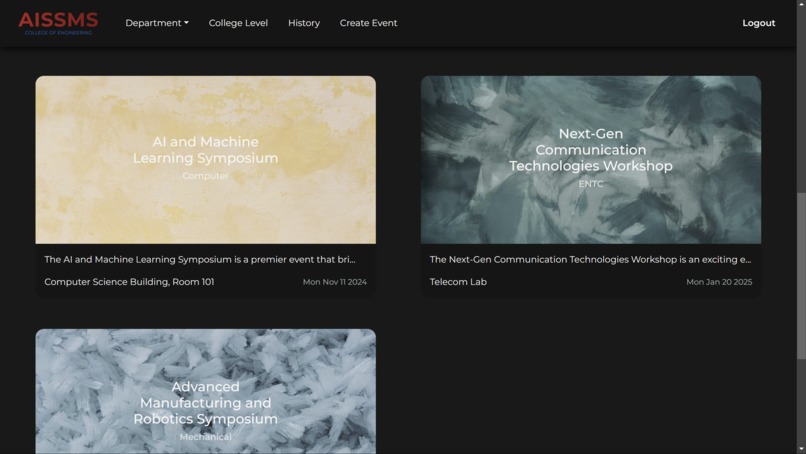This screenshot has width=806, height=454.
Task: Open the Create Event page
Action: [368, 23]
